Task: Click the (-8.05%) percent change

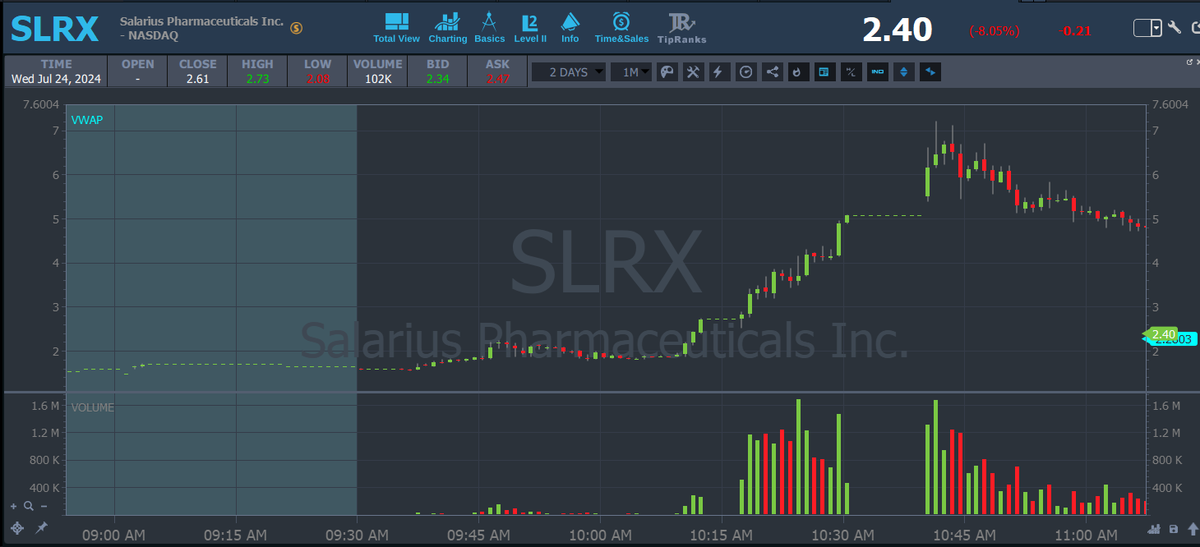Action: click(x=994, y=30)
